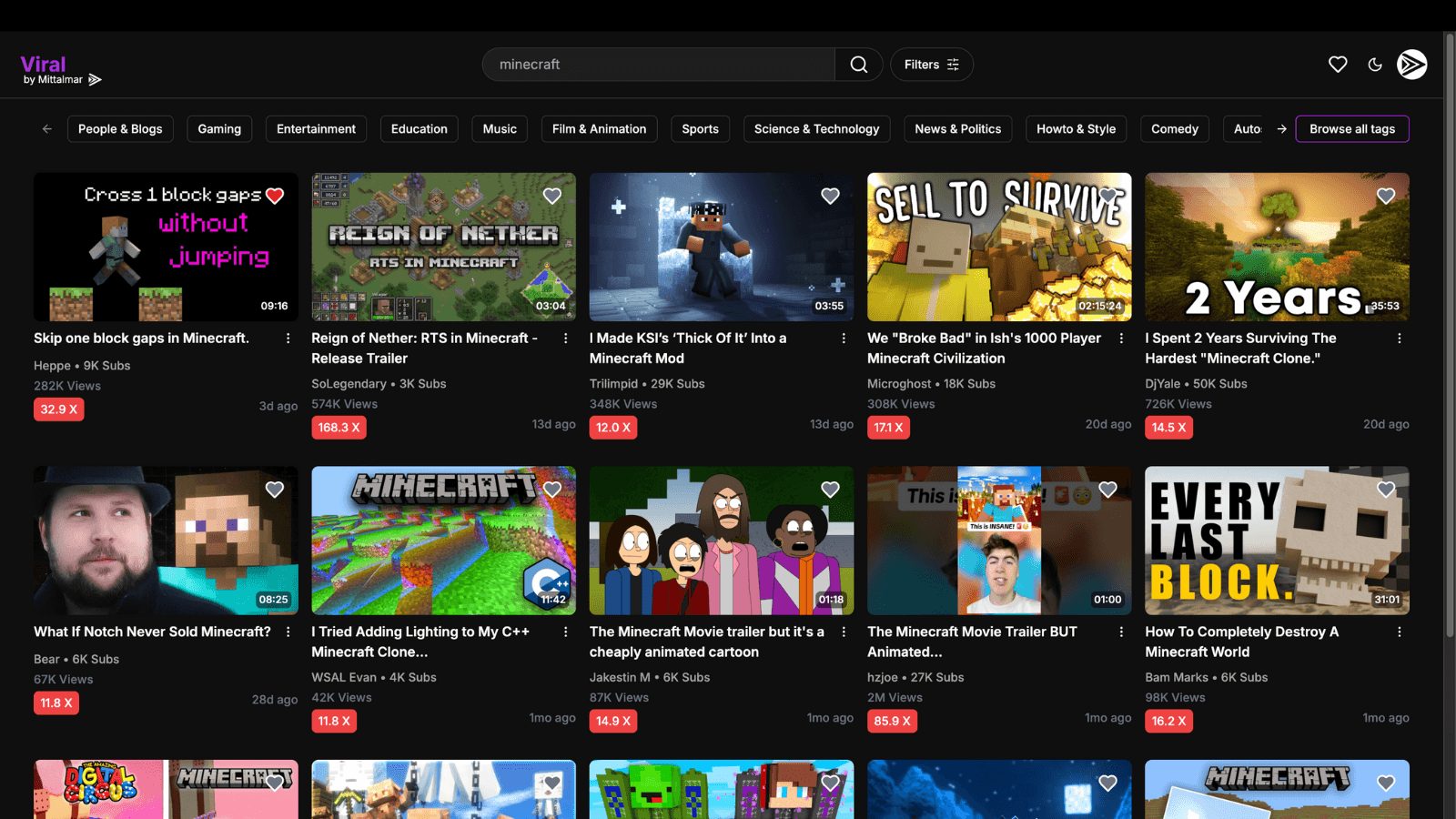Click Browse all tags button

(x=1352, y=129)
